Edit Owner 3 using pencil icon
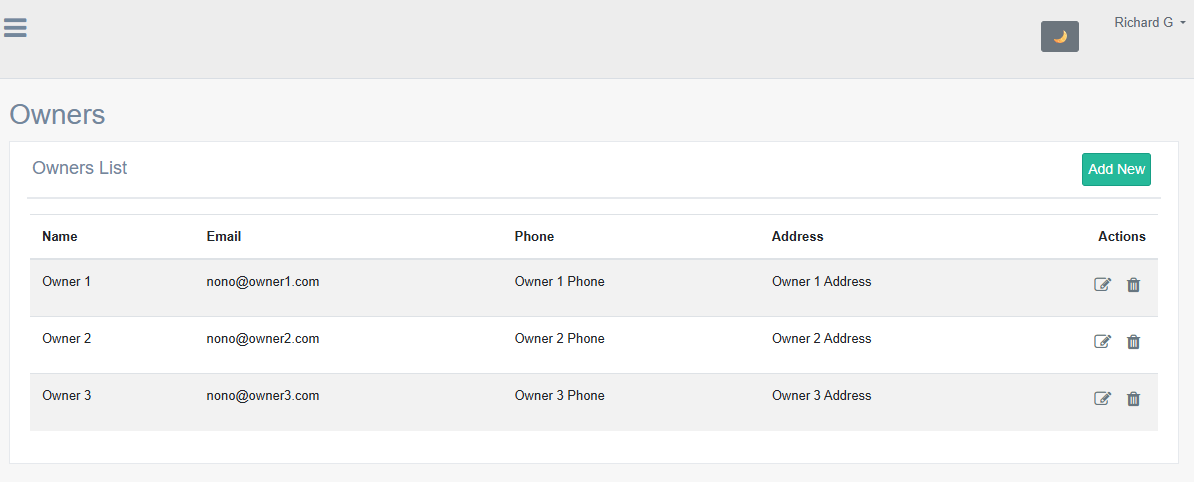The height and width of the screenshot is (482, 1194). point(1102,399)
